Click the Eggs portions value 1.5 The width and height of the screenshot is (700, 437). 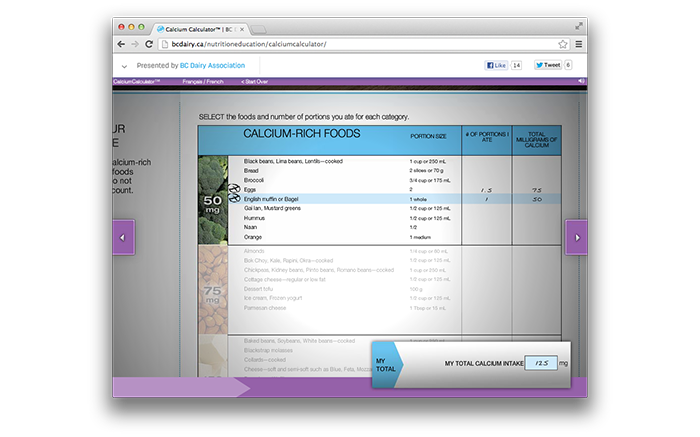[487, 190]
